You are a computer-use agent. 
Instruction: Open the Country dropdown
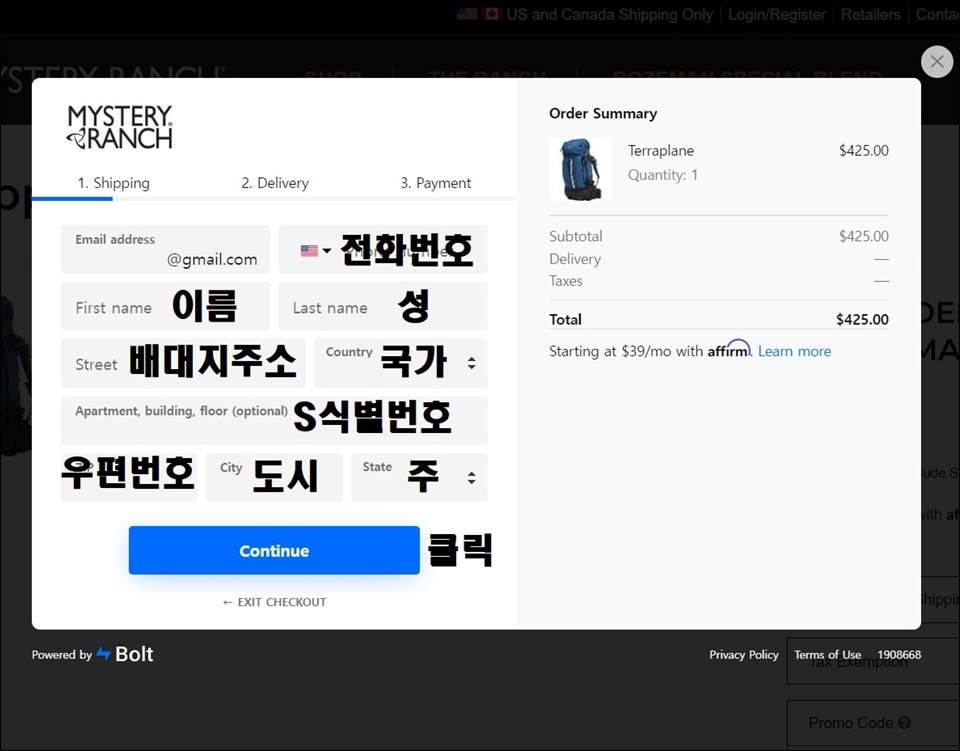click(x=400, y=363)
